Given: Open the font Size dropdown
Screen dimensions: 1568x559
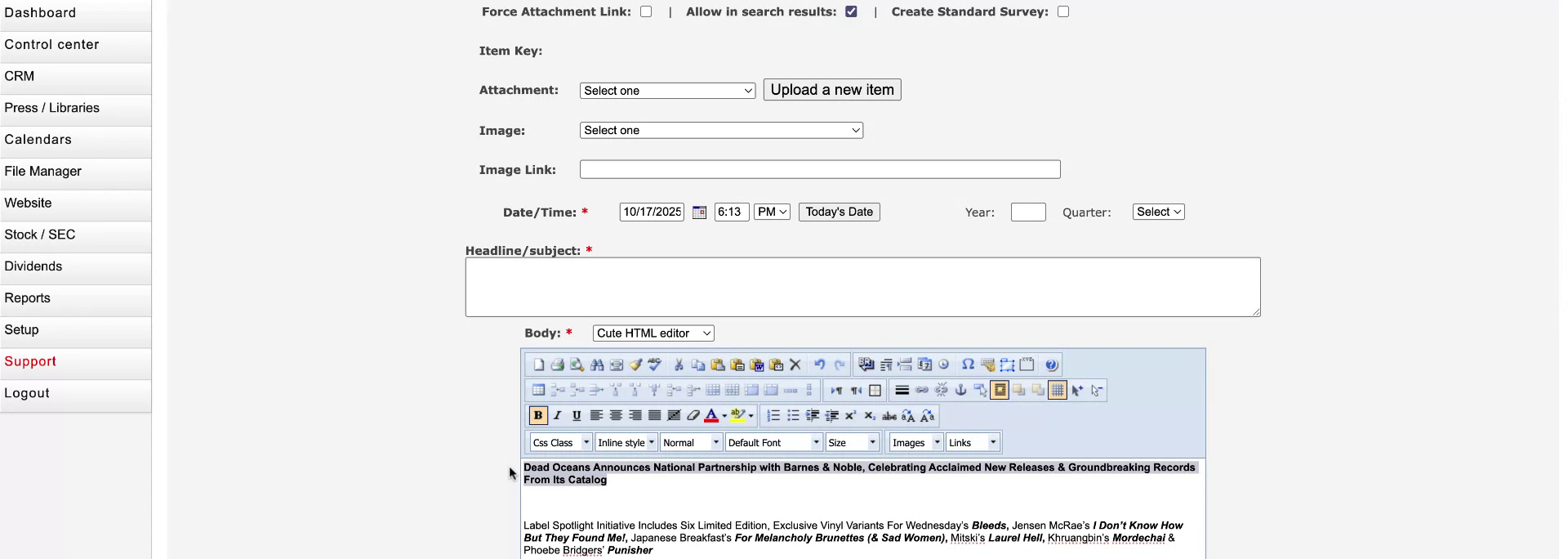Looking at the screenshot, I should click(x=852, y=443).
